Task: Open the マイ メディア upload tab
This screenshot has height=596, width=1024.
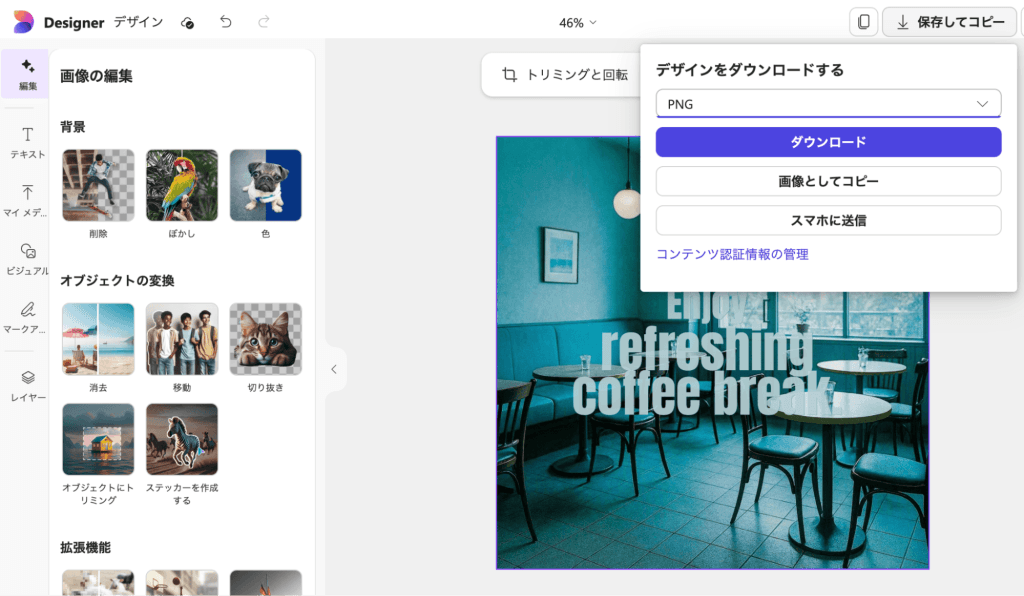Action: [x=26, y=200]
